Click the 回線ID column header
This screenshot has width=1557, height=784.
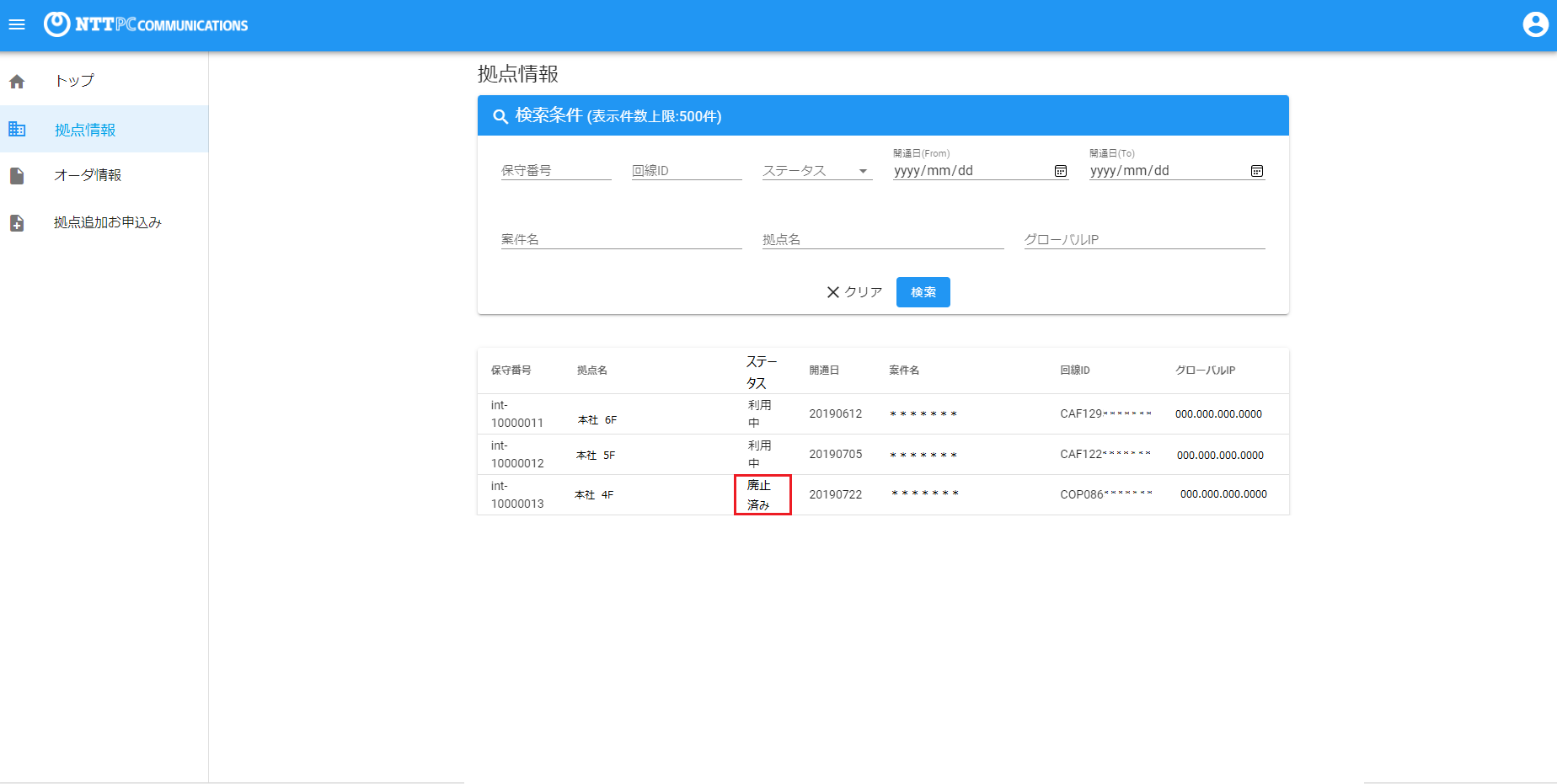(x=1075, y=371)
